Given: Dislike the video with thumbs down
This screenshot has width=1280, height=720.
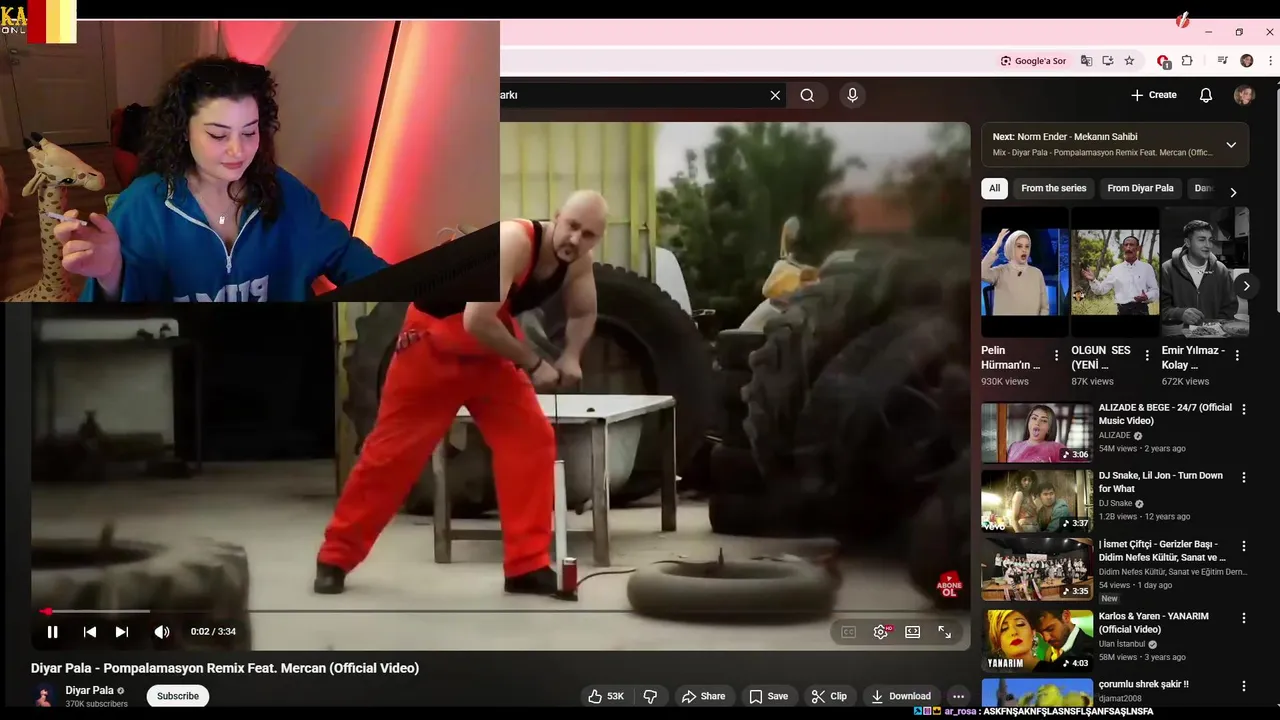Looking at the screenshot, I should coord(650,696).
